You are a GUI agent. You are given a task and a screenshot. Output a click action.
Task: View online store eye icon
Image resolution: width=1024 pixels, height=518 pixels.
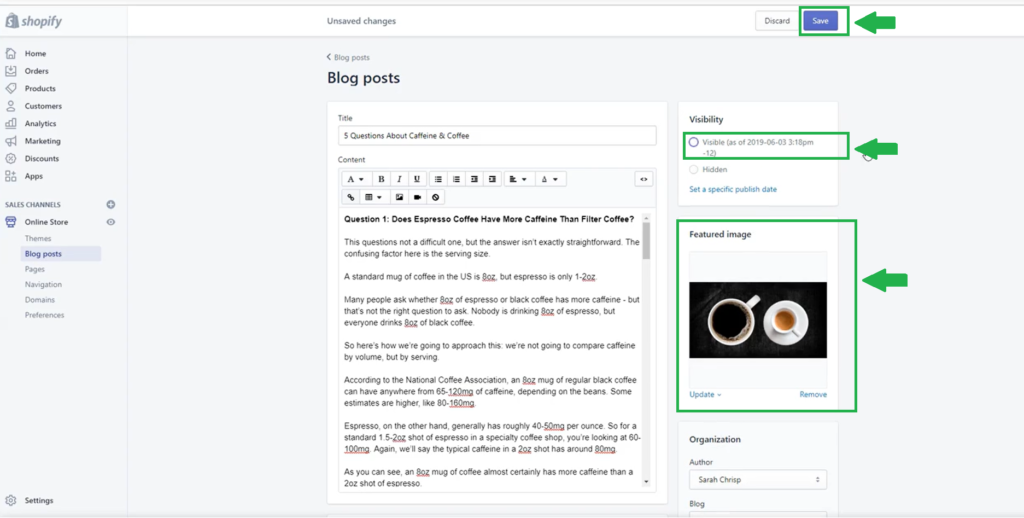pyautogui.click(x=111, y=222)
